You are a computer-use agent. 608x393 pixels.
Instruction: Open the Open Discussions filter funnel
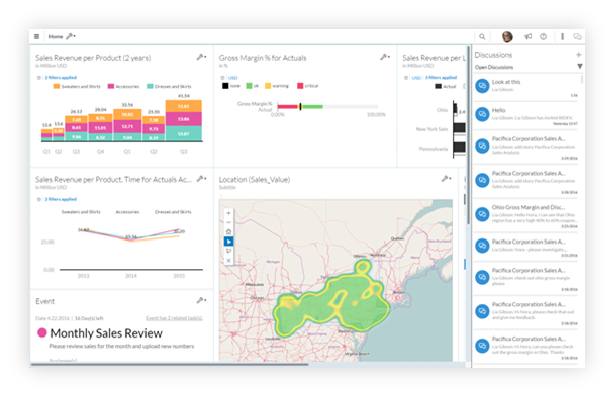(580, 67)
